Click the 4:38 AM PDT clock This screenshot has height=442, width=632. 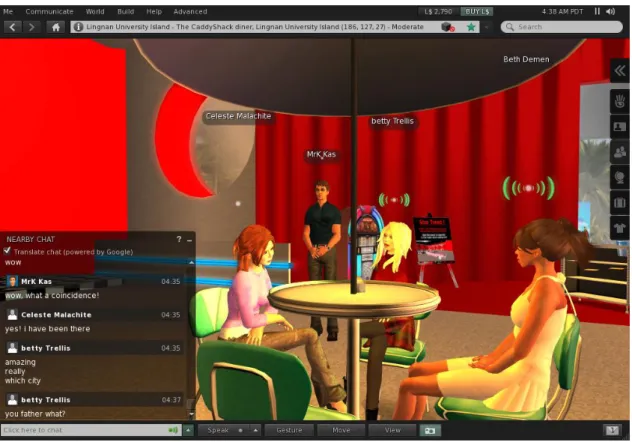562,11
